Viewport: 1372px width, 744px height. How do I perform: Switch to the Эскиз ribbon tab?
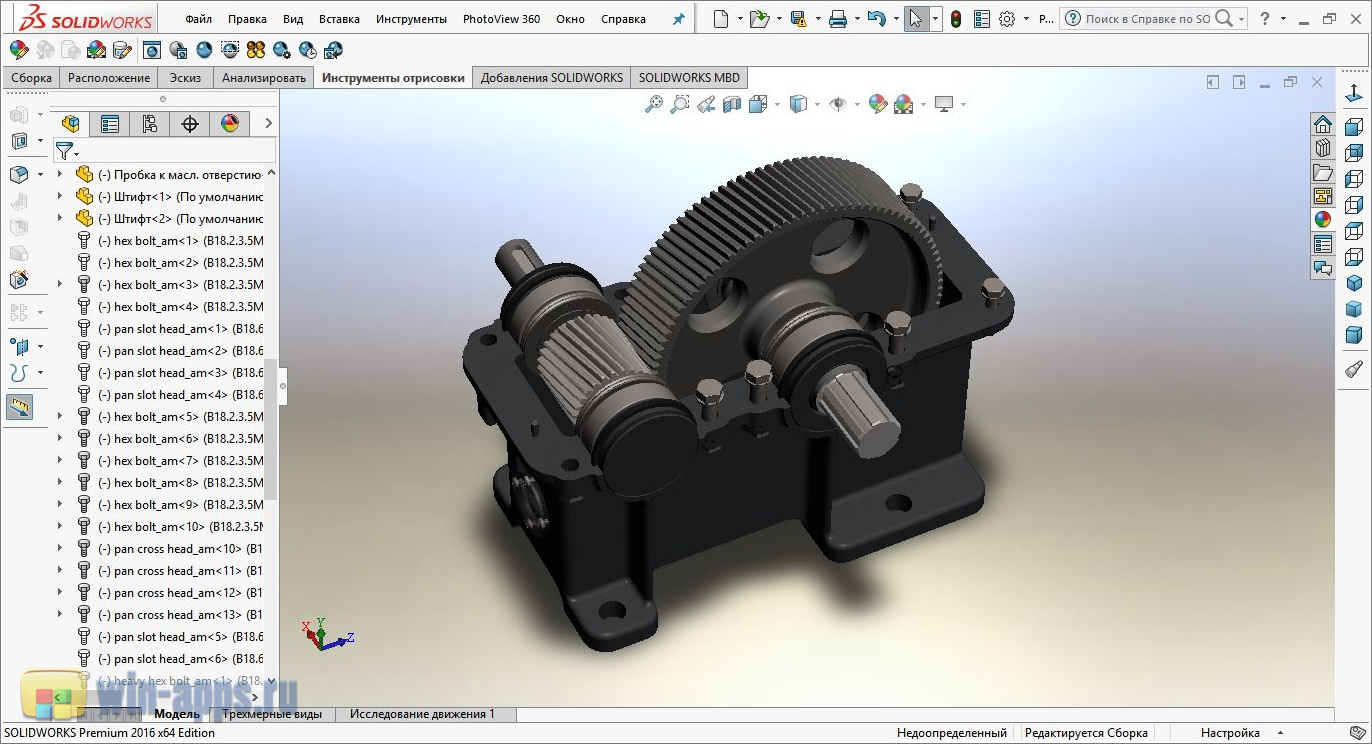(185, 78)
